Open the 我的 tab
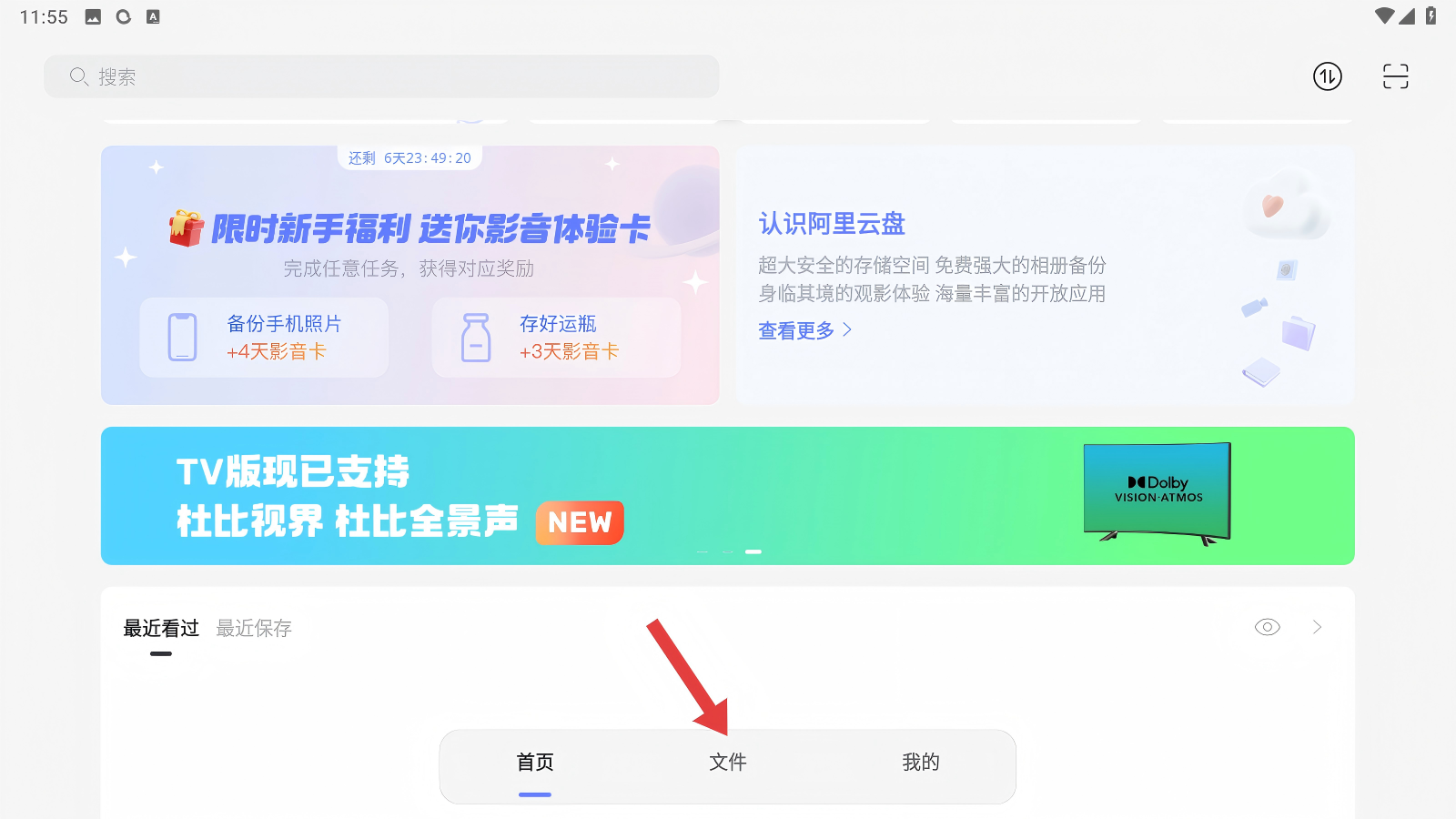This screenshot has height=819, width=1456. 921,763
